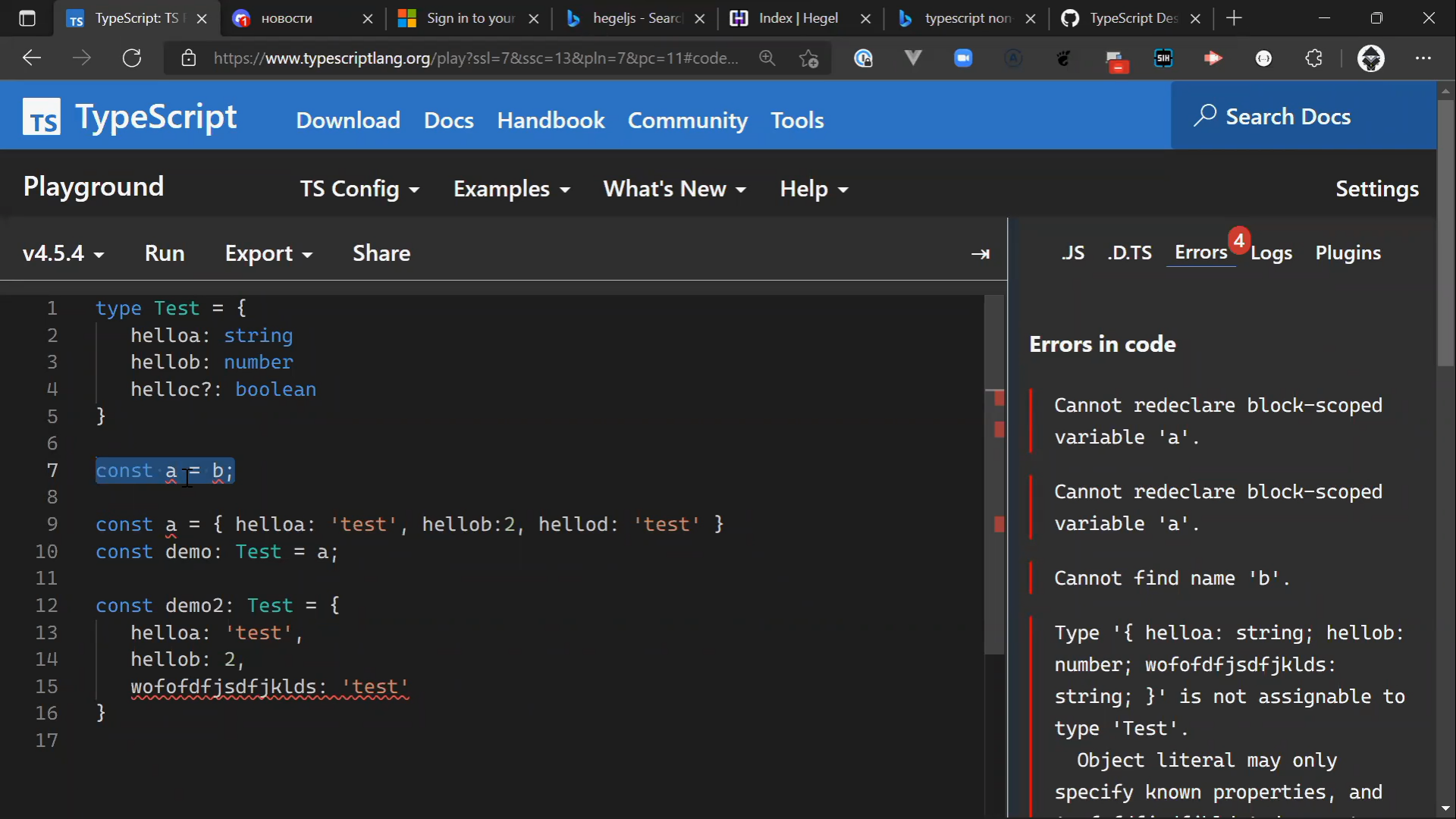
Task: Open the Tools link
Action: tap(797, 120)
